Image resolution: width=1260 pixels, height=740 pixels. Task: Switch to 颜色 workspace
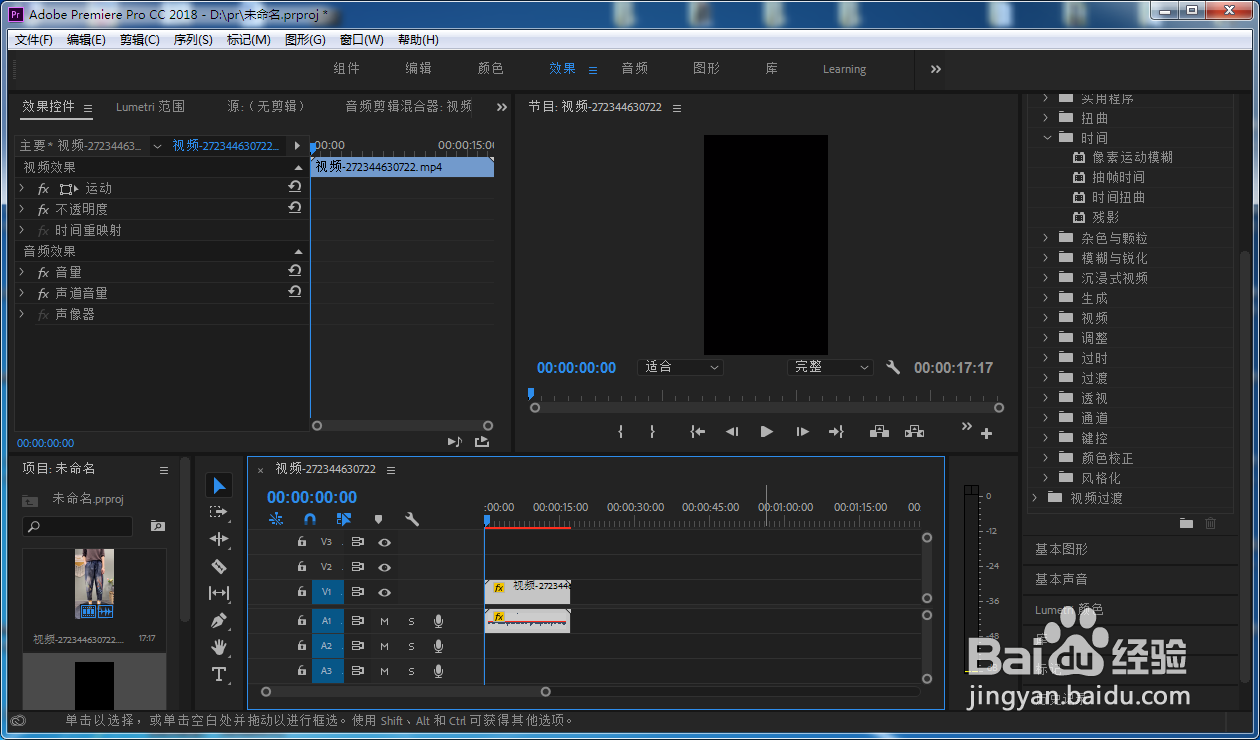point(490,69)
